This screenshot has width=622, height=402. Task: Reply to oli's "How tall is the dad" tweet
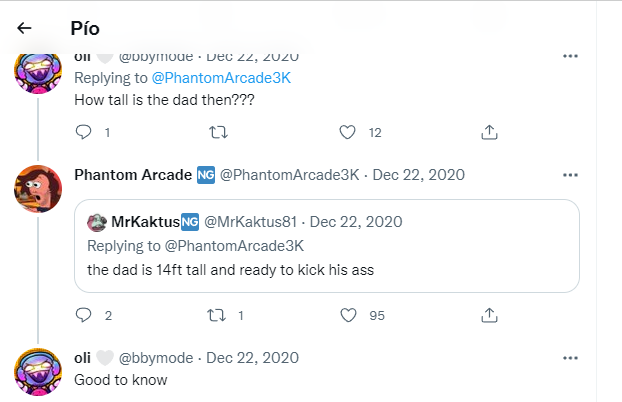click(x=84, y=132)
